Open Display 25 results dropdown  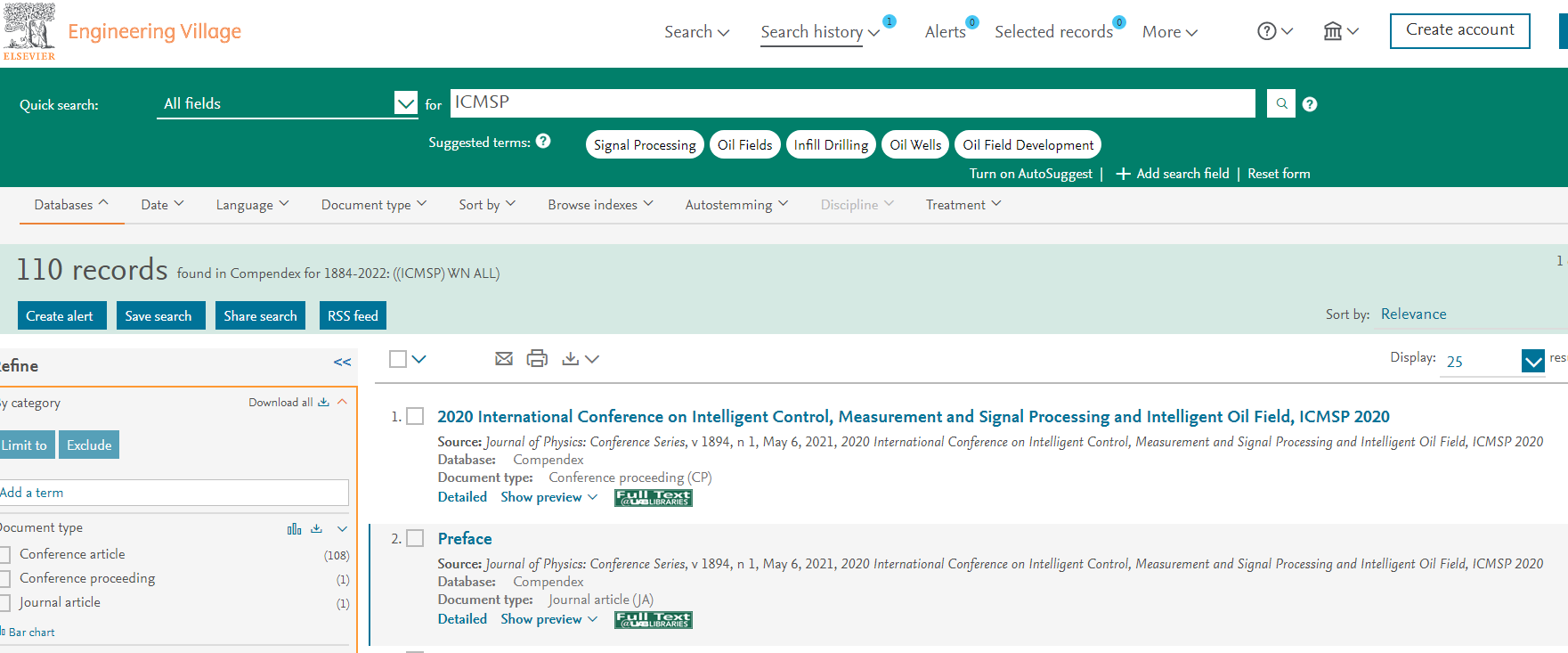pyautogui.click(x=1494, y=361)
